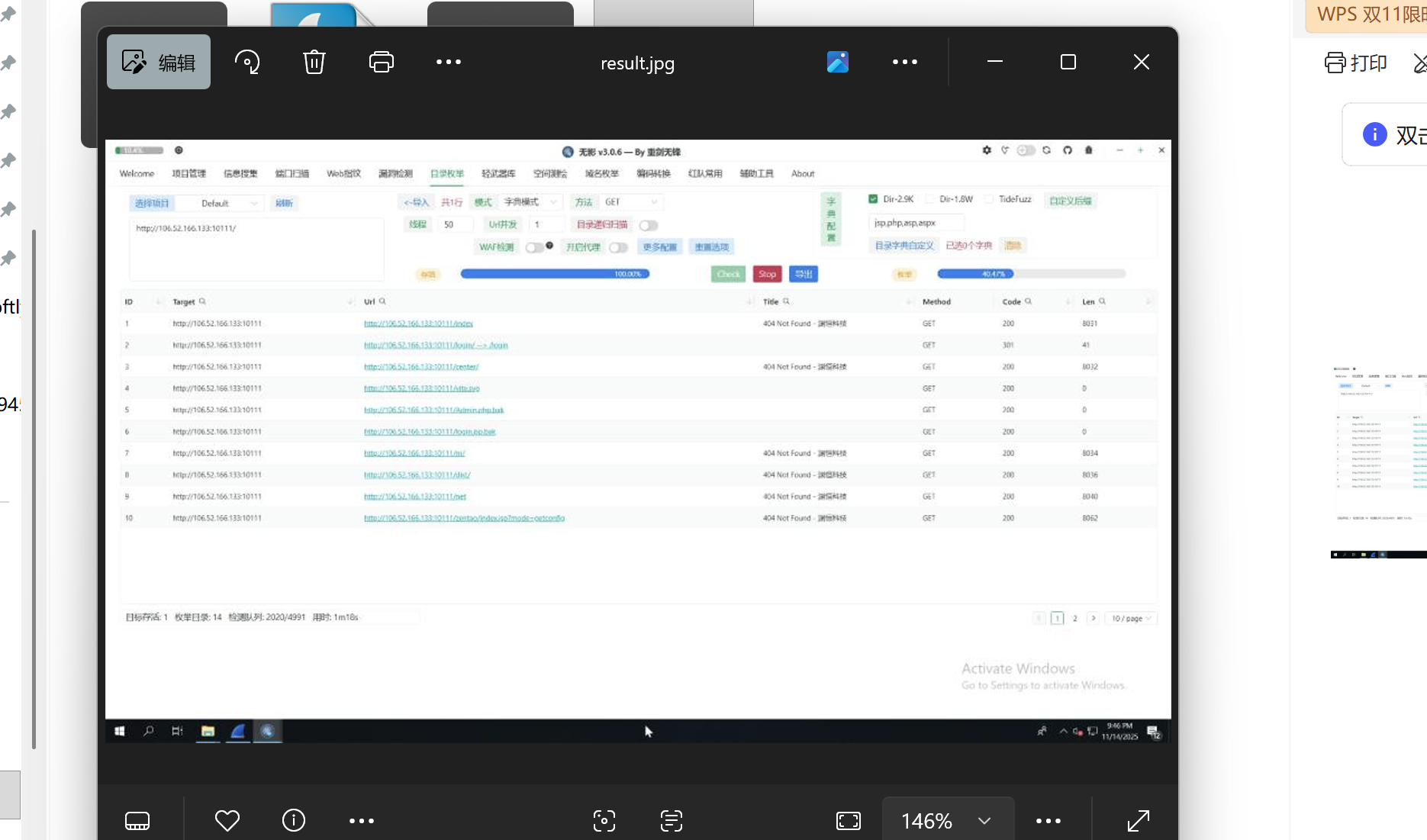Rotate the image using the rotate icon
Image resolution: width=1427 pixels, height=840 pixels.
pos(247,62)
